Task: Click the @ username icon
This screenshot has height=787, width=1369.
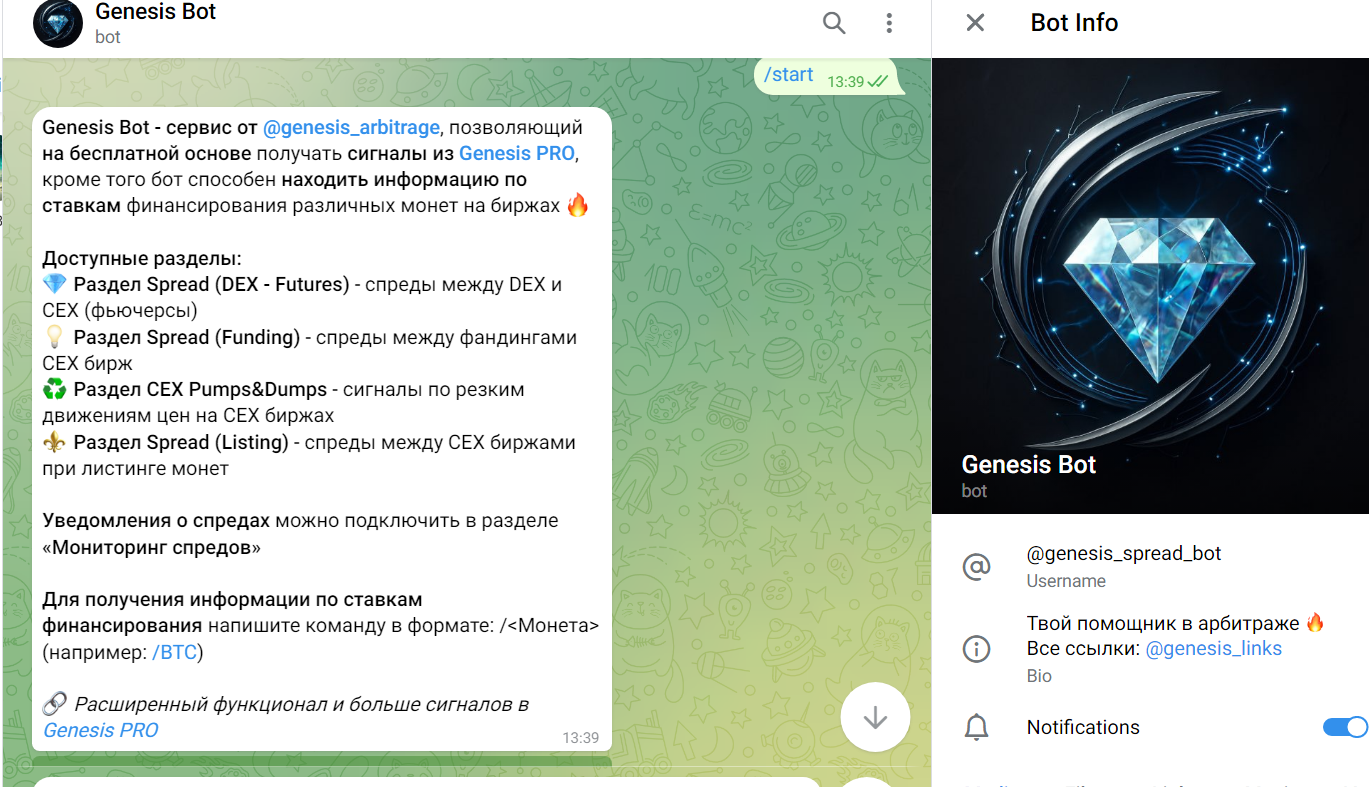Action: [x=976, y=566]
